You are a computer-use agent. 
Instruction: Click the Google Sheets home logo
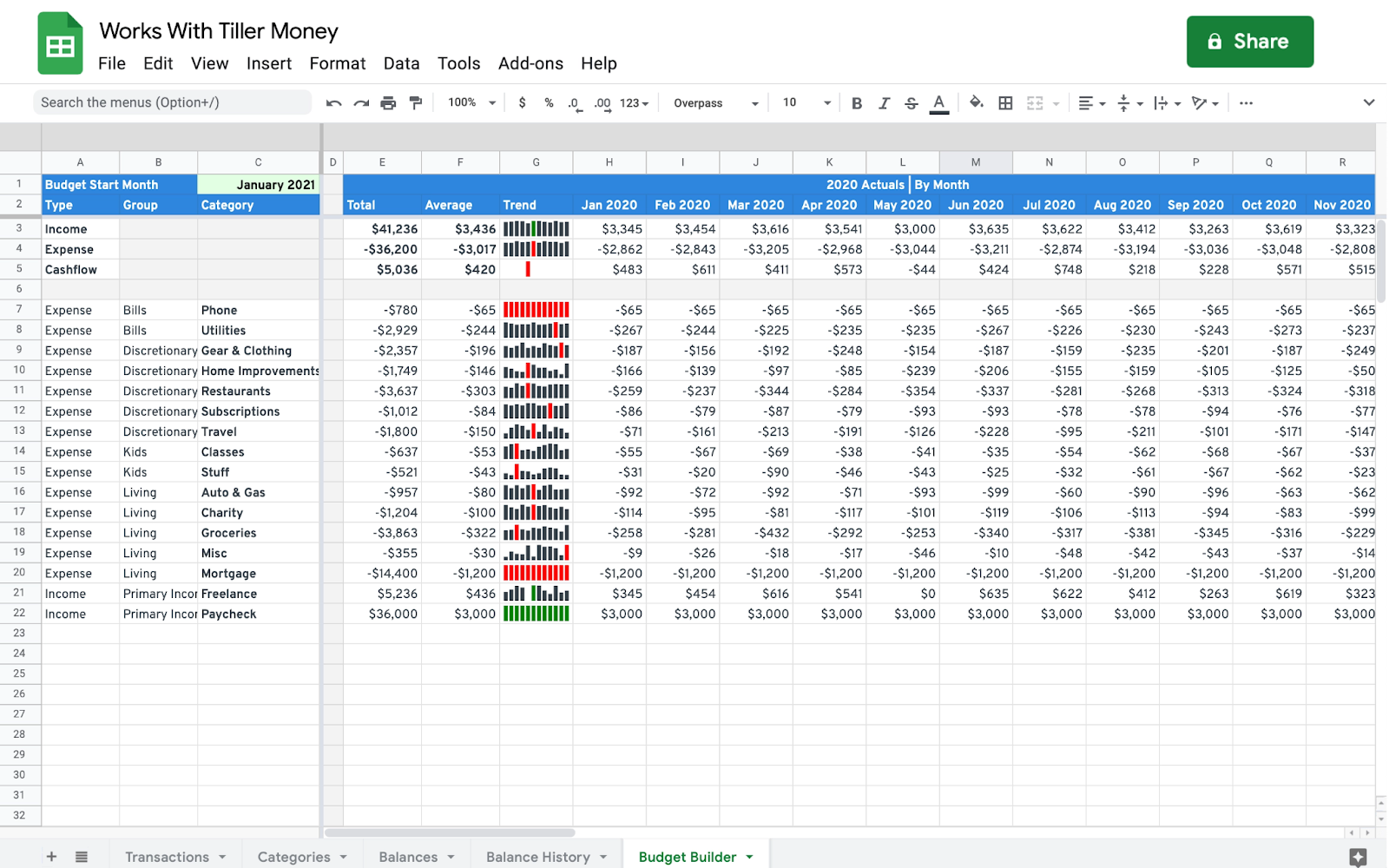[x=60, y=43]
